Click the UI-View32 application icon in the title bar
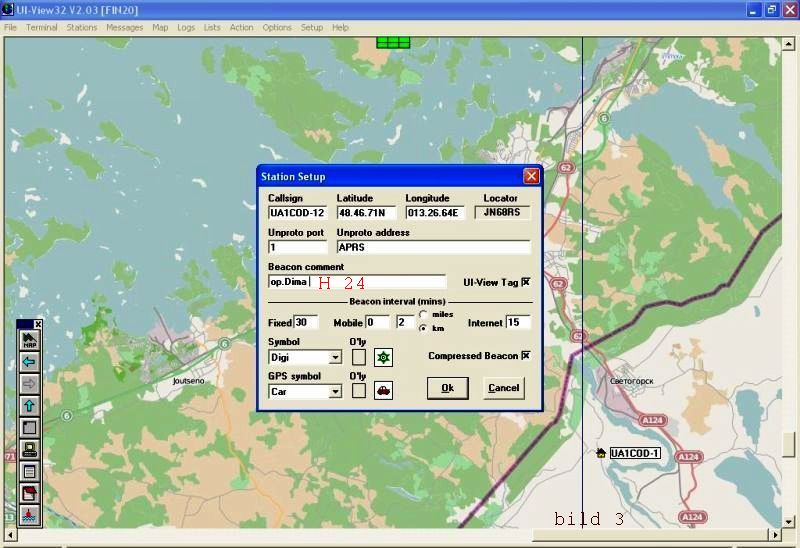The height and width of the screenshot is (548, 800). 7,9
